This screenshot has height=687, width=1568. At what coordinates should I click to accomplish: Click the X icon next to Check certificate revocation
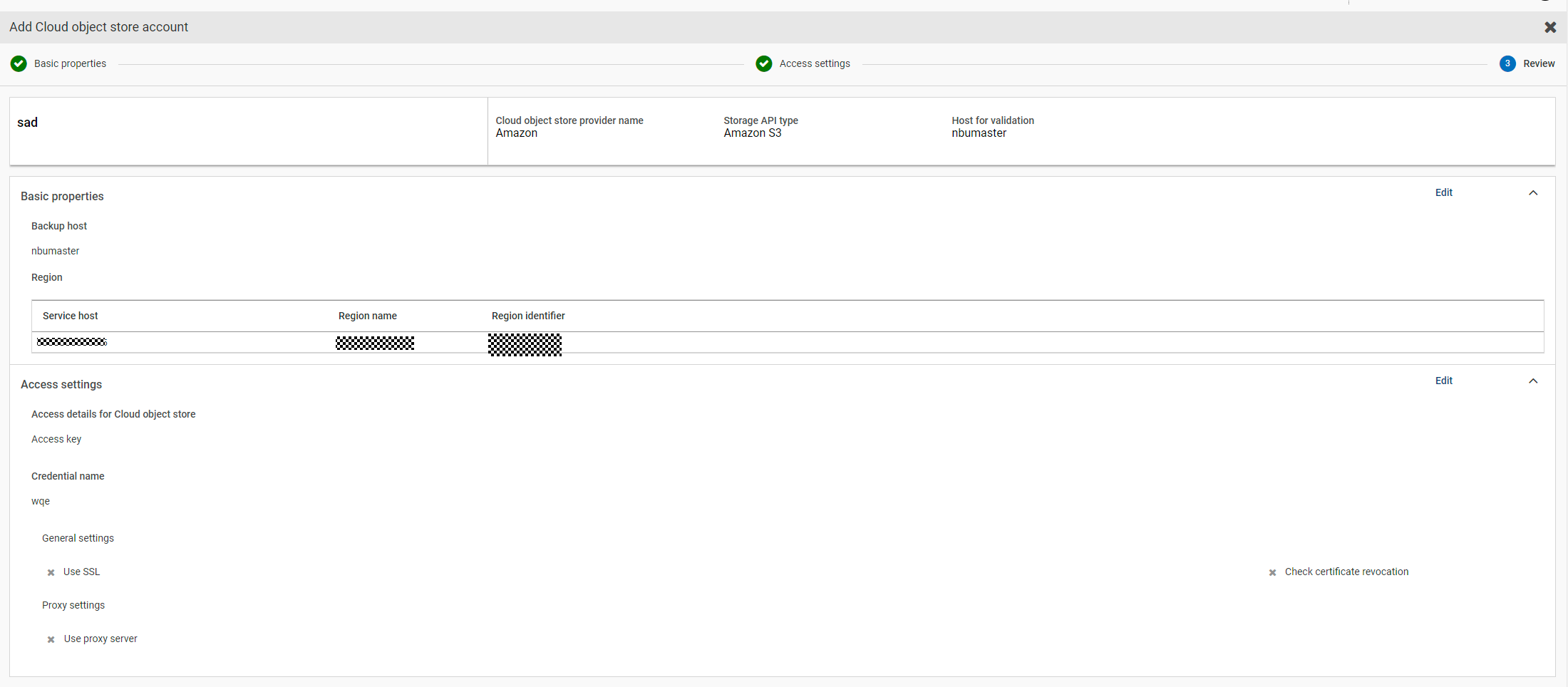[x=1272, y=572]
